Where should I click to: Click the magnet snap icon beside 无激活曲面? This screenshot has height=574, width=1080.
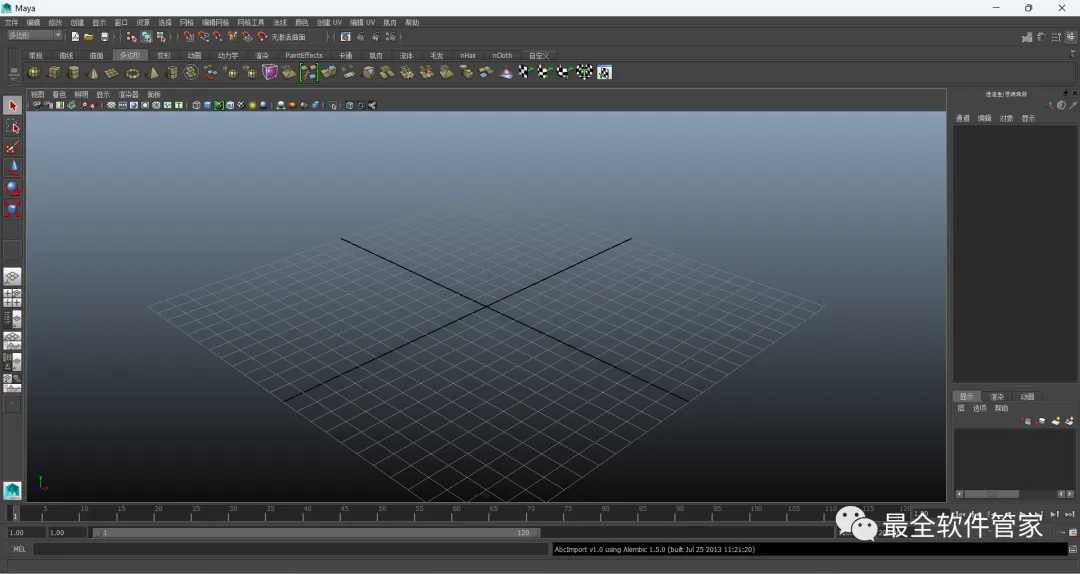click(262, 37)
